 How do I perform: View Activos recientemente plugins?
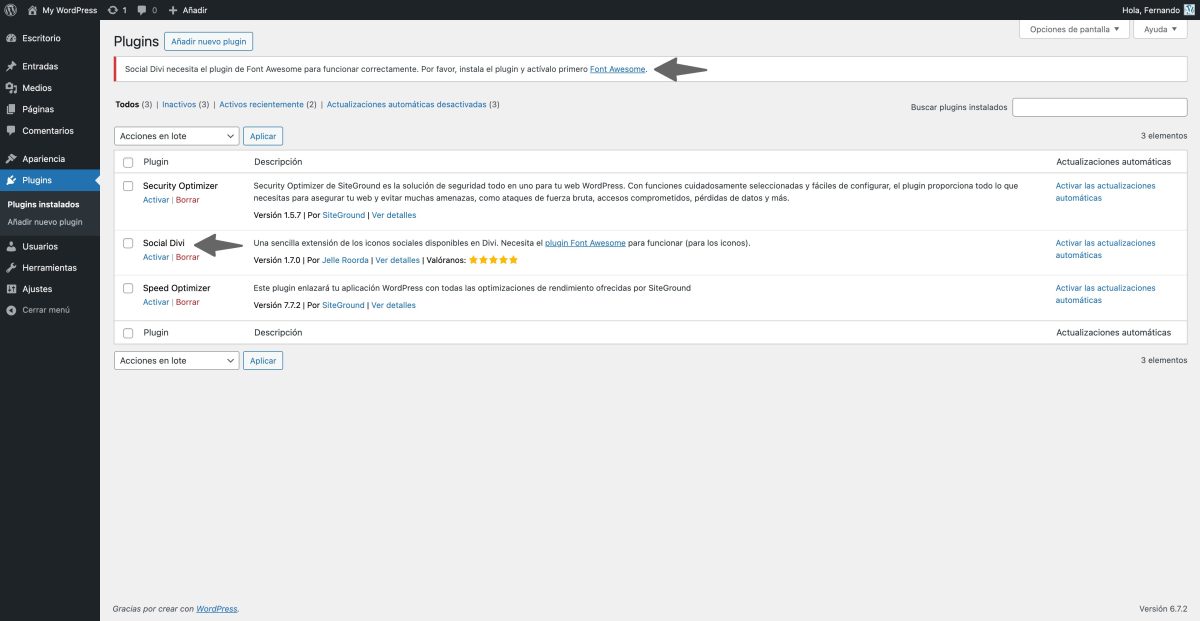tap(260, 104)
